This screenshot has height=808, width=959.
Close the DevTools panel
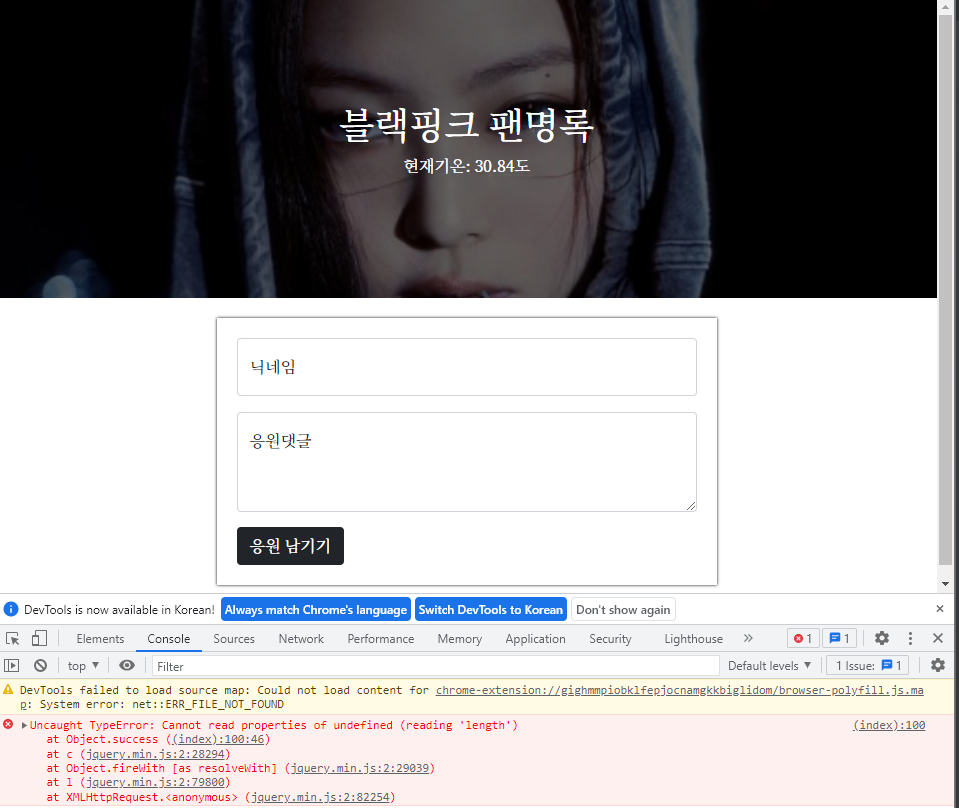[938, 639]
